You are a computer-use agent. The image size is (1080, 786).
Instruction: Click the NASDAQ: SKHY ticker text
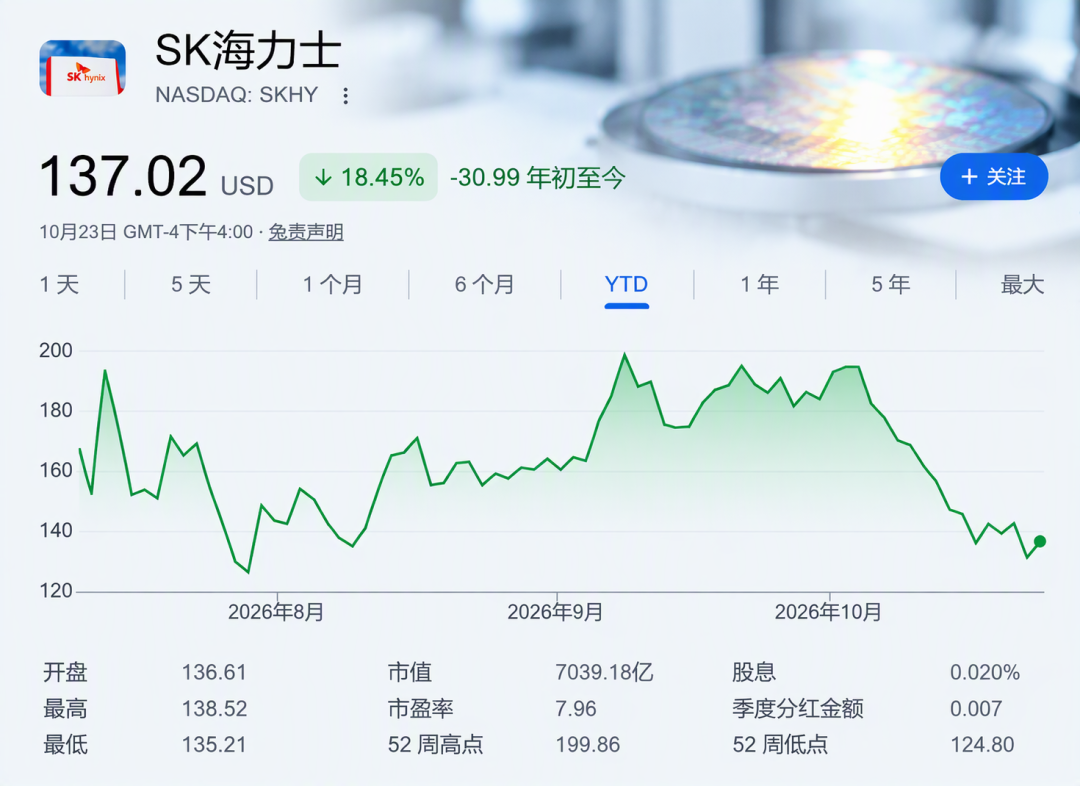point(237,95)
